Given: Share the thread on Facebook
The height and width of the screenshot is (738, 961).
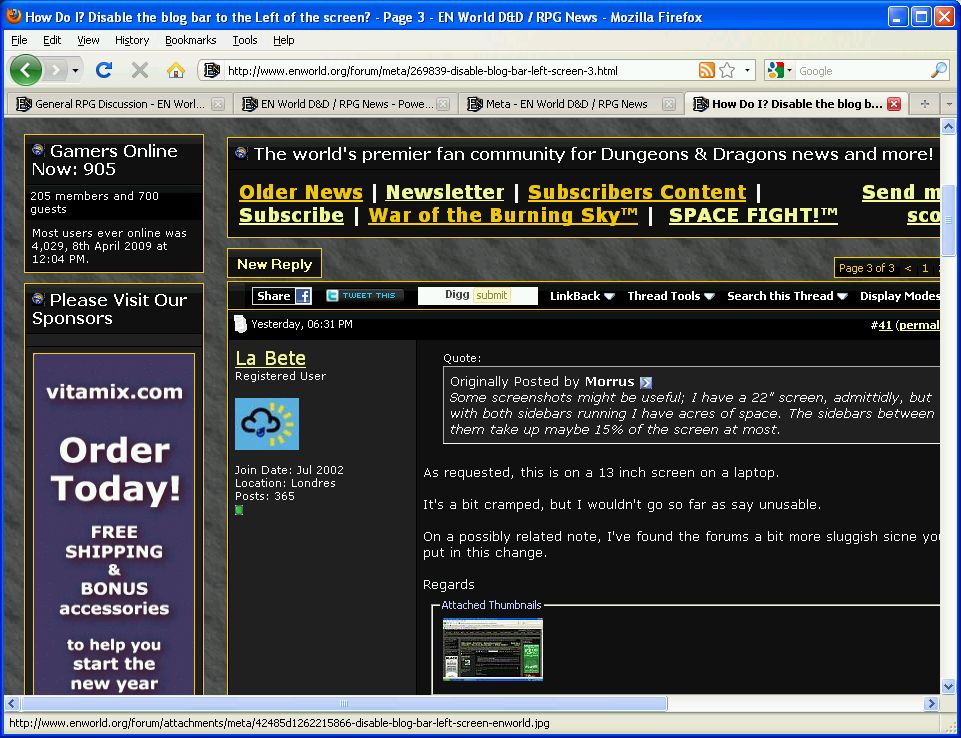Looking at the screenshot, I should pos(282,296).
